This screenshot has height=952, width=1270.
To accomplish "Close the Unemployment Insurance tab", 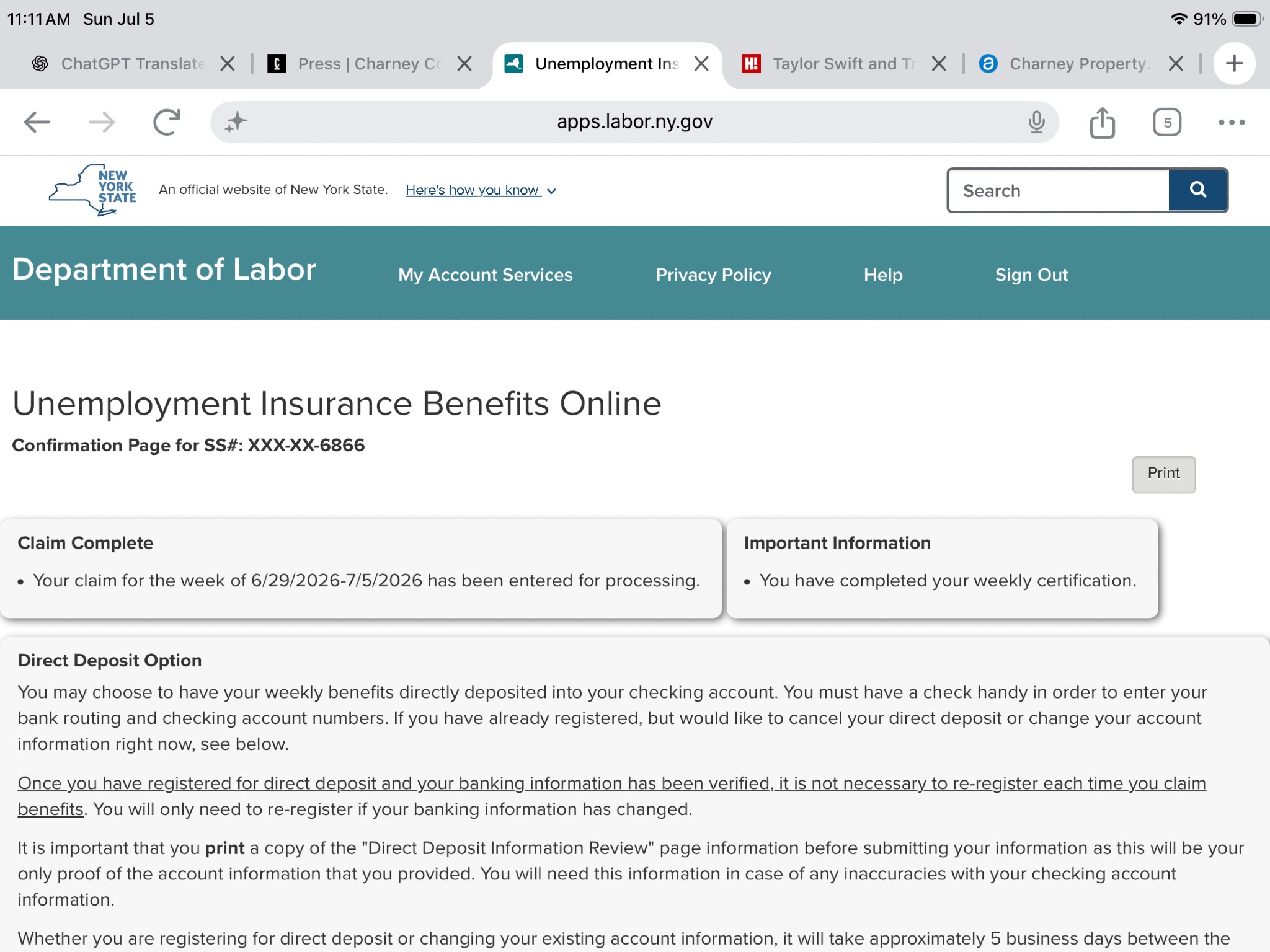I will tap(701, 64).
